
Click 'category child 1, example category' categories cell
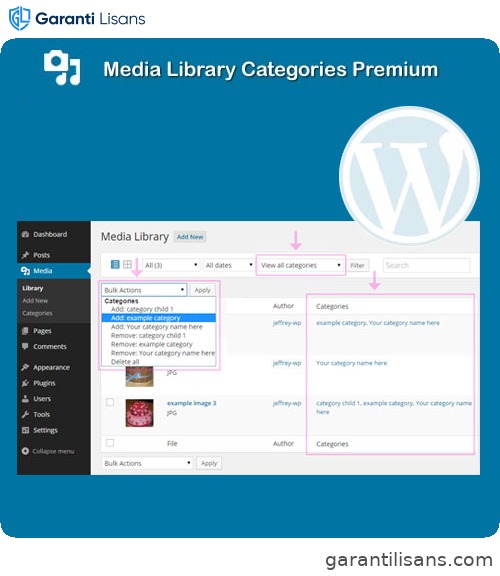[x=394, y=407]
